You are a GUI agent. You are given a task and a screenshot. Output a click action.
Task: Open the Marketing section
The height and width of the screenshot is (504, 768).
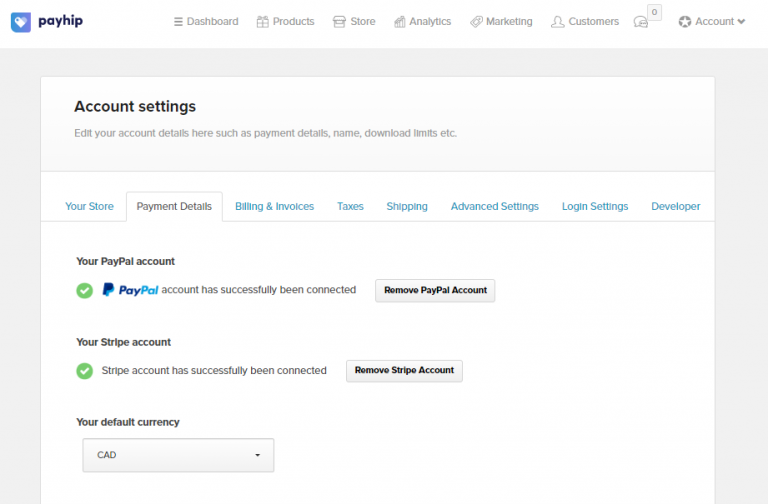(x=501, y=22)
